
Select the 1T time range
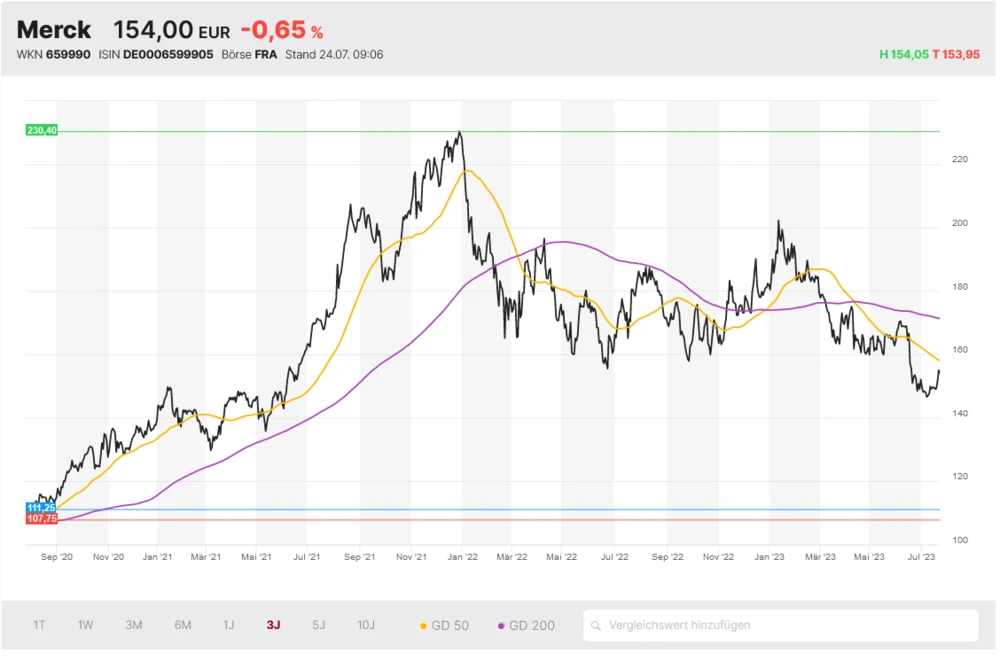pyautogui.click(x=39, y=625)
